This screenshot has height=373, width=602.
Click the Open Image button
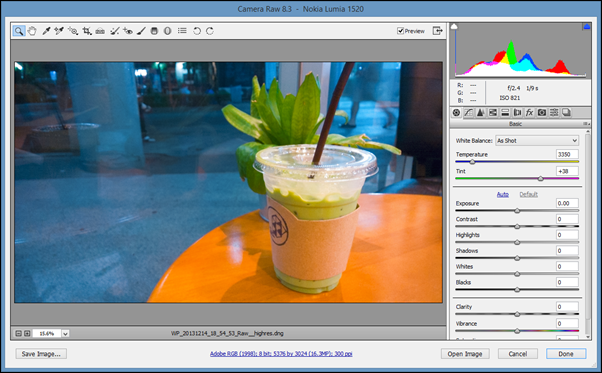(465, 354)
